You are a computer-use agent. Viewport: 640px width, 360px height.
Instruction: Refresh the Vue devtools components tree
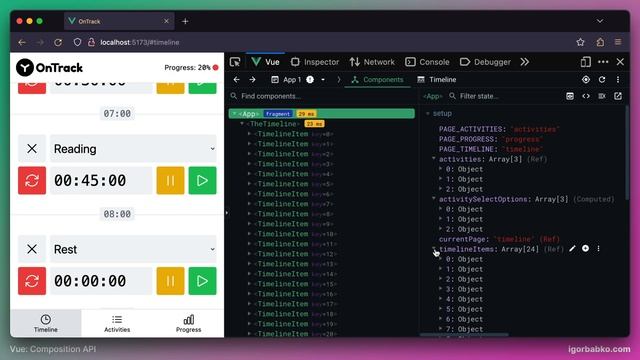[602, 80]
